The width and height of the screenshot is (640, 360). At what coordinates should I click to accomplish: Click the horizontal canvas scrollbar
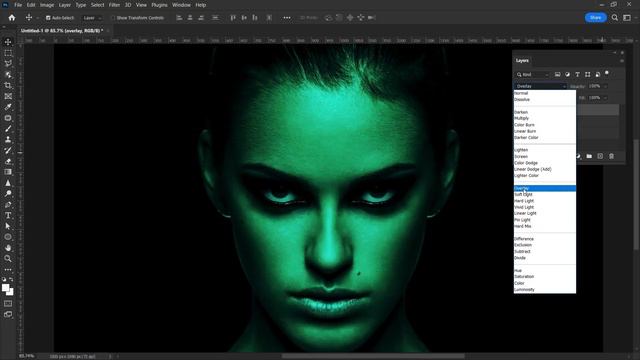(x=373, y=356)
